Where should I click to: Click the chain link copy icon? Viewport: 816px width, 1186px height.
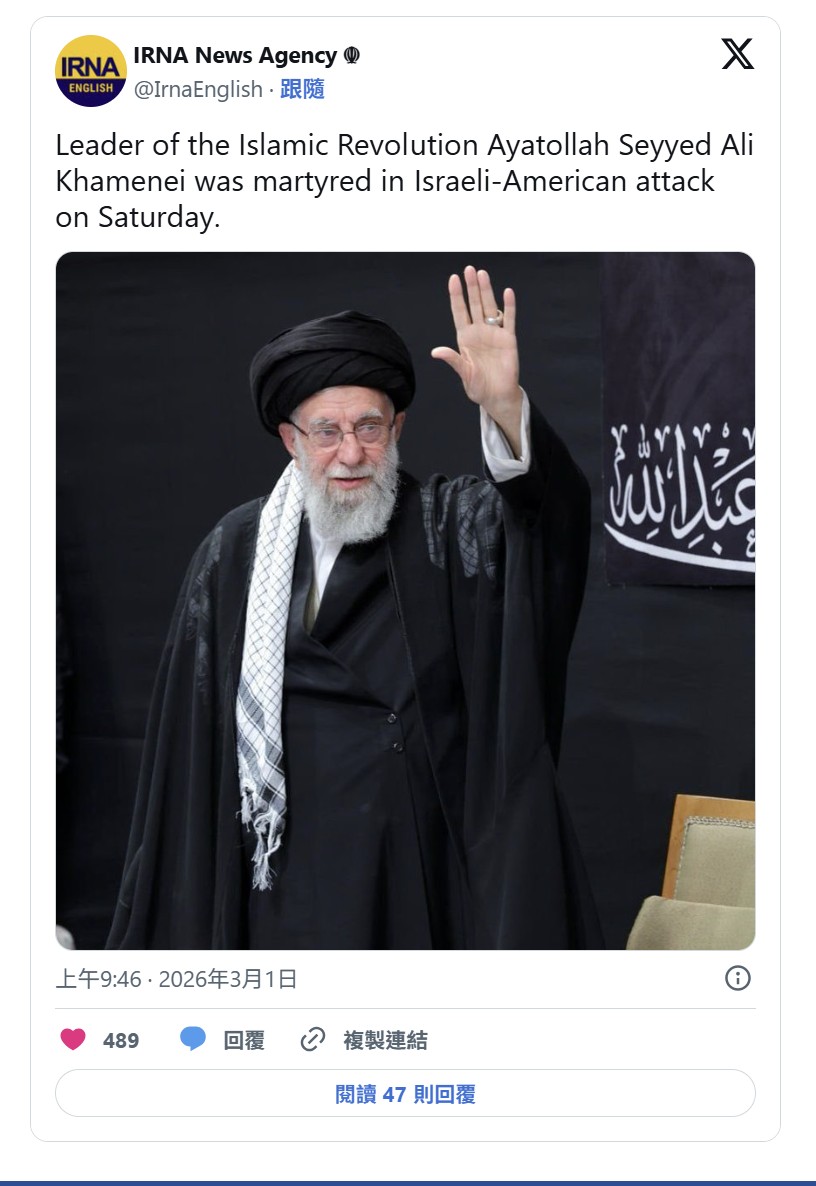312,1040
